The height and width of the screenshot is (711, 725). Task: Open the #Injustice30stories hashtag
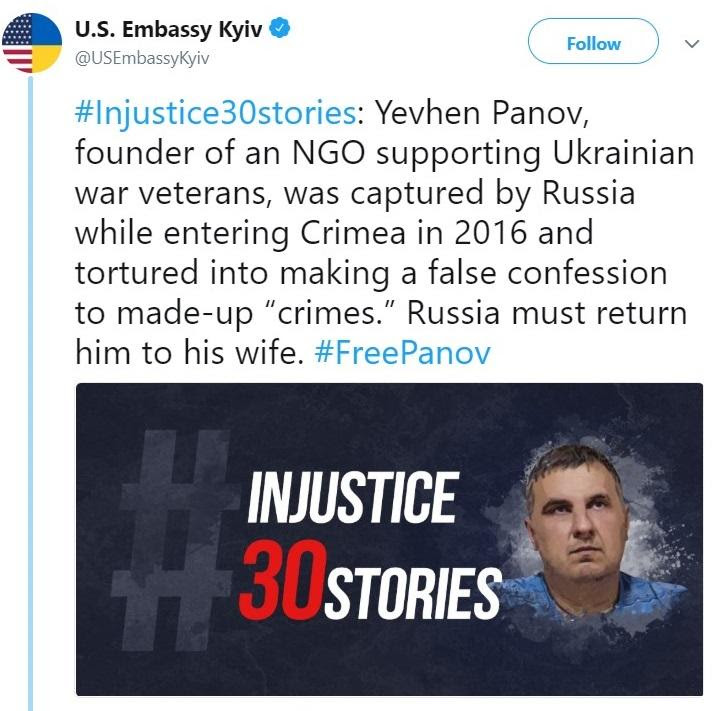(215, 113)
